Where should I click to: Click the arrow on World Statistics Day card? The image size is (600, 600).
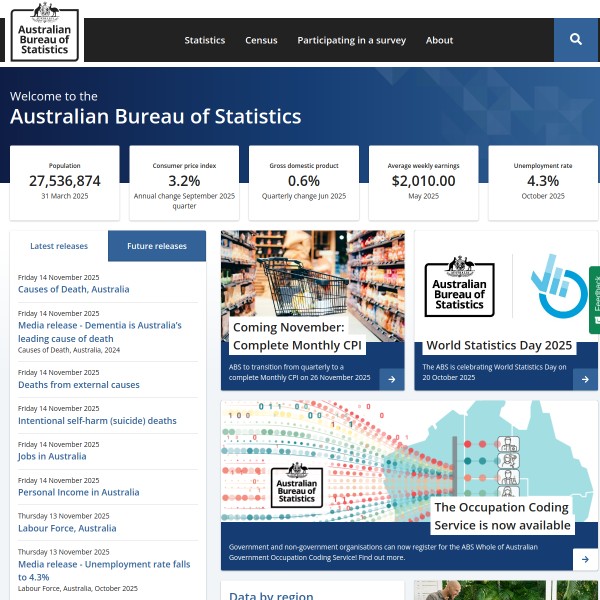point(585,379)
